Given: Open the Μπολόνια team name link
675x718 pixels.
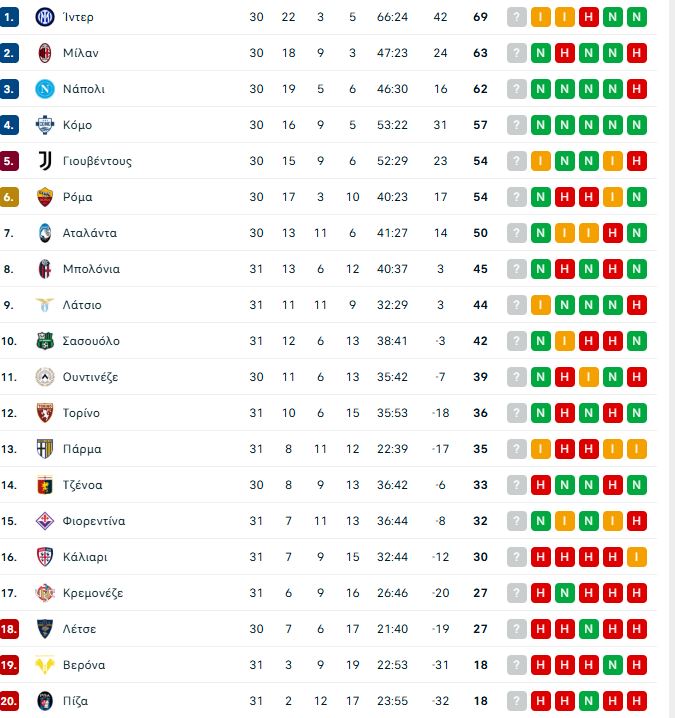Looking at the screenshot, I should click(91, 269).
